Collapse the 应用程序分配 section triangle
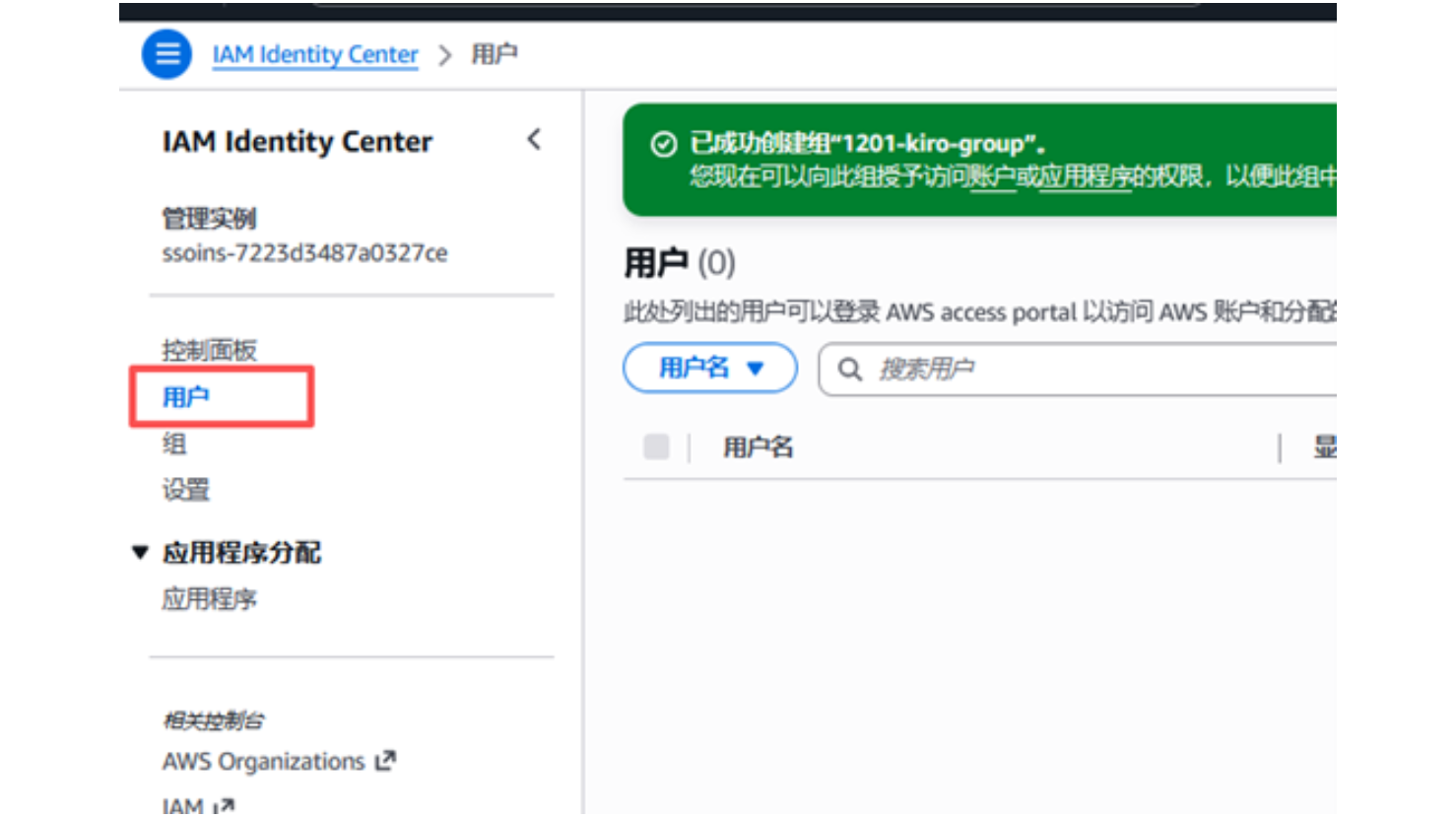1456x818 pixels. [x=140, y=553]
